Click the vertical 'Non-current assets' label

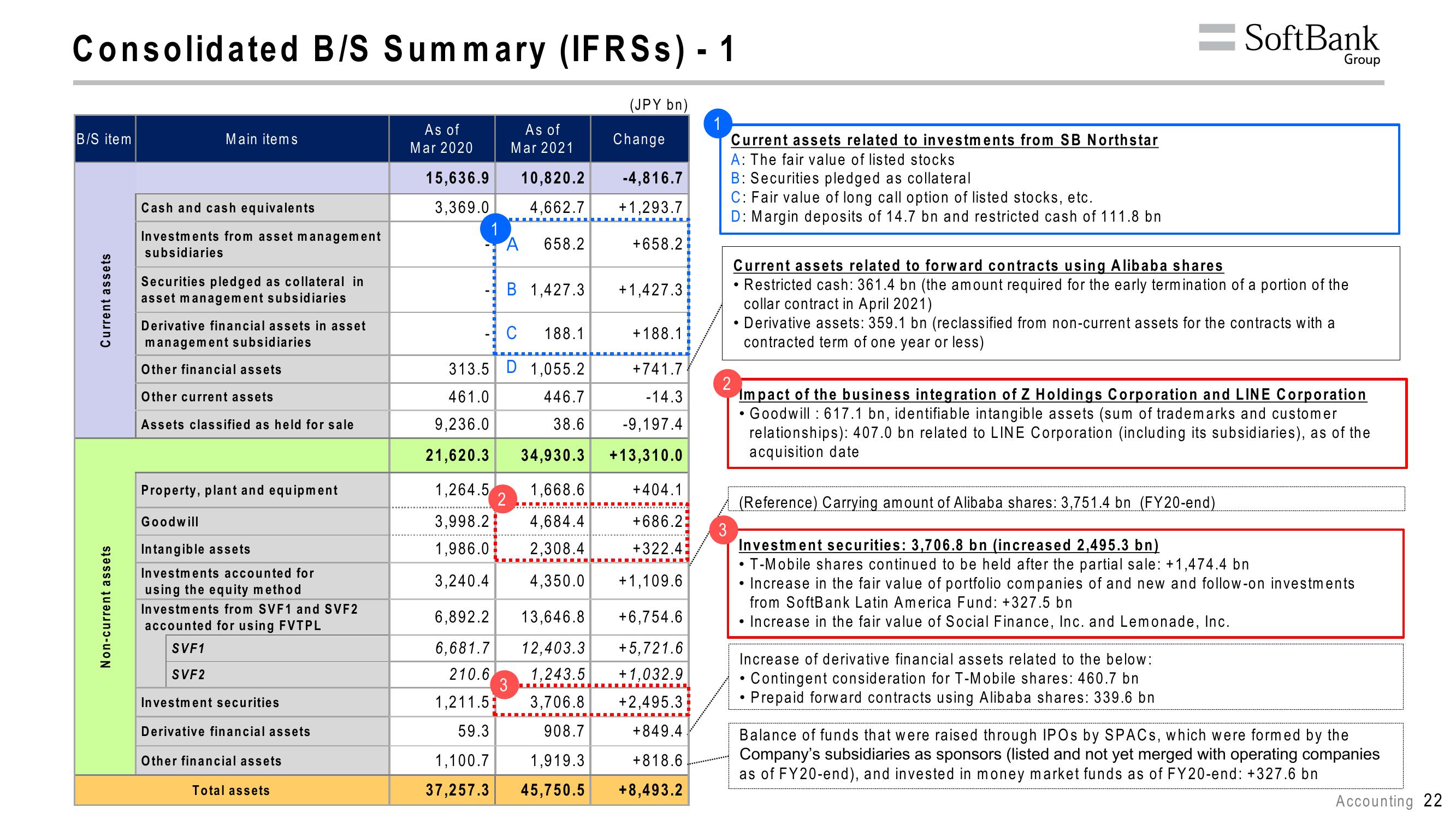(x=106, y=607)
